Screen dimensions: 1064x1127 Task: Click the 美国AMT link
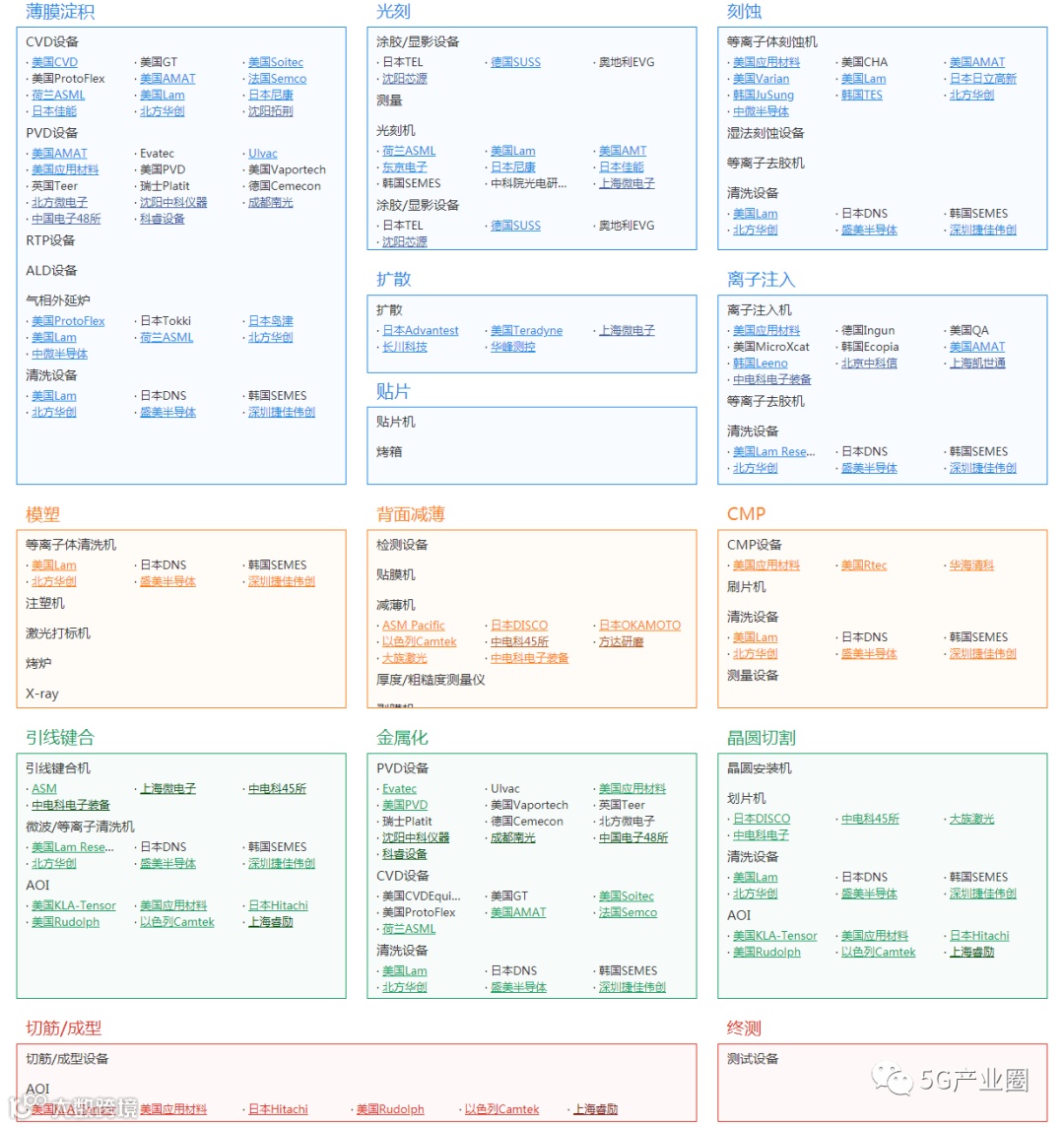(622, 151)
